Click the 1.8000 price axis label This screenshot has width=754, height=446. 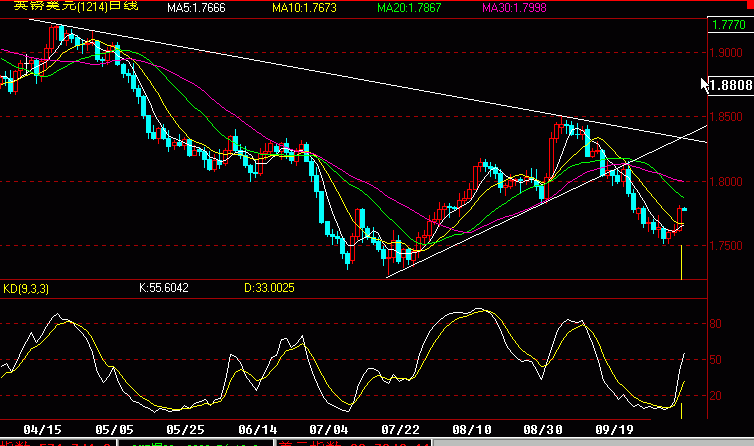click(x=726, y=182)
